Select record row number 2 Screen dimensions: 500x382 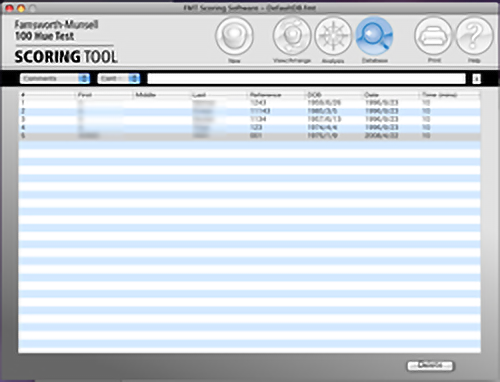tap(249, 111)
